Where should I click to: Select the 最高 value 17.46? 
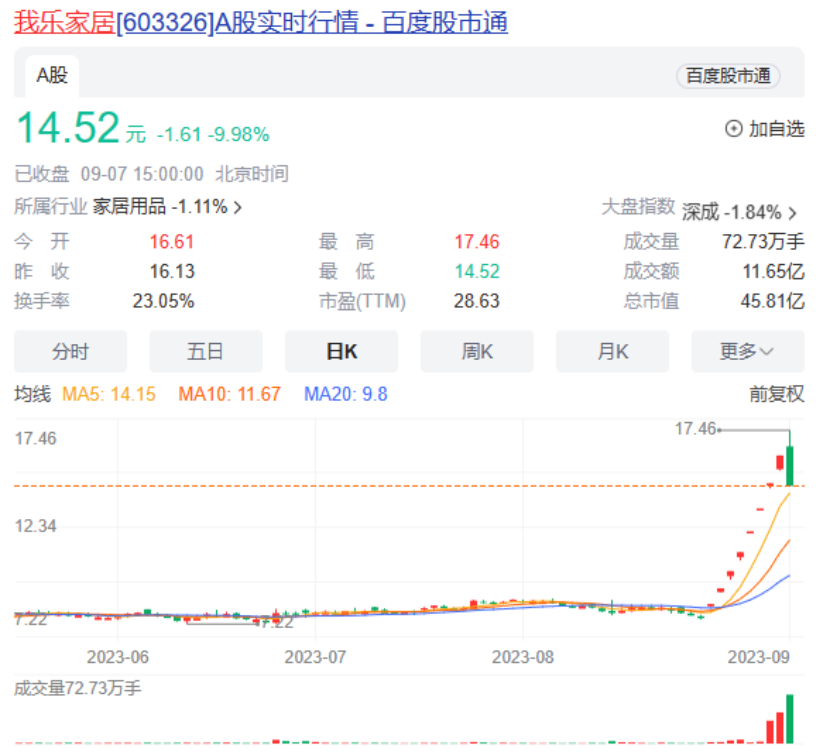pyautogui.click(x=477, y=242)
